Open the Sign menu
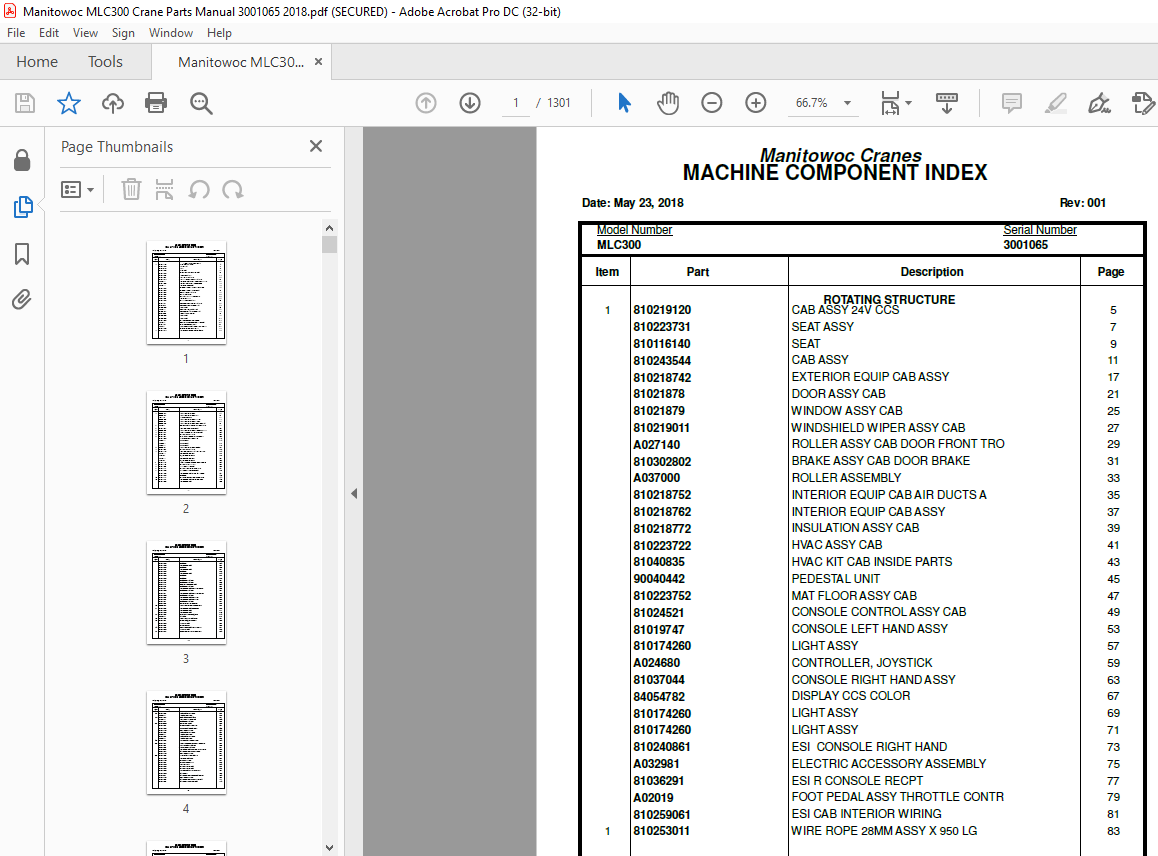The image size is (1158, 856). (123, 32)
